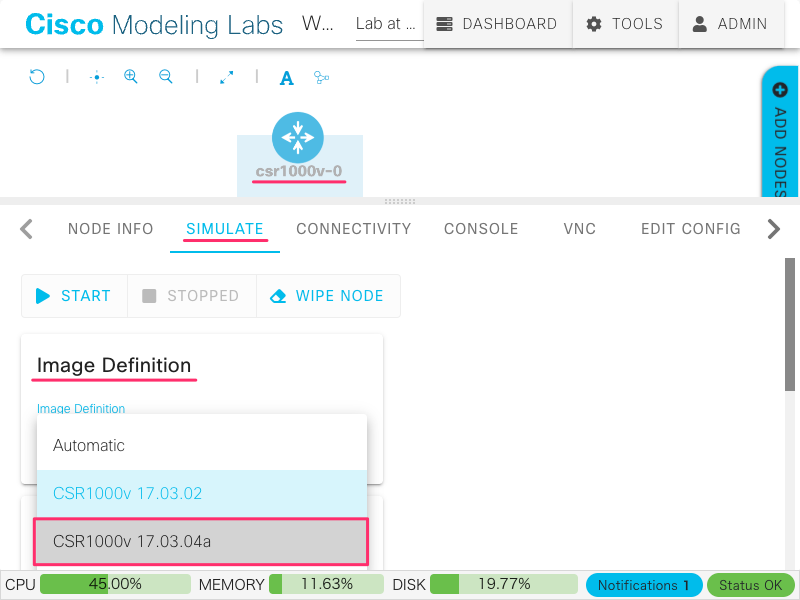
Task: Select CSR1000v 17.03.04a image option
Action: [x=201, y=541]
